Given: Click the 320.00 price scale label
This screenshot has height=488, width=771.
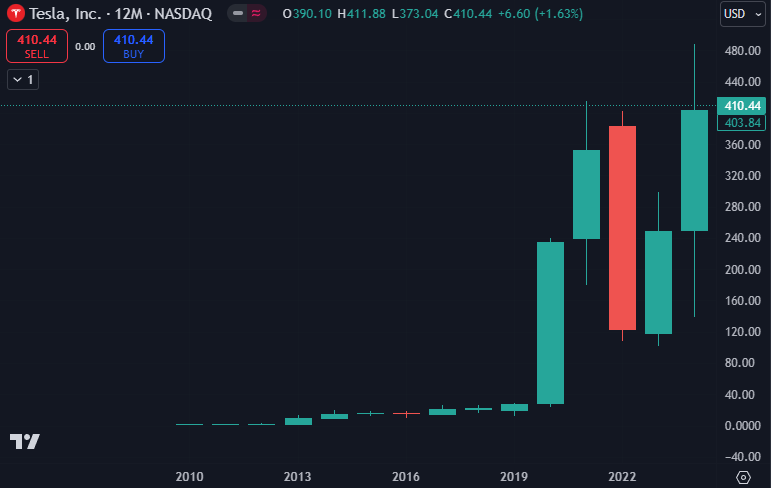Looking at the screenshot, I should pos(742,176).
